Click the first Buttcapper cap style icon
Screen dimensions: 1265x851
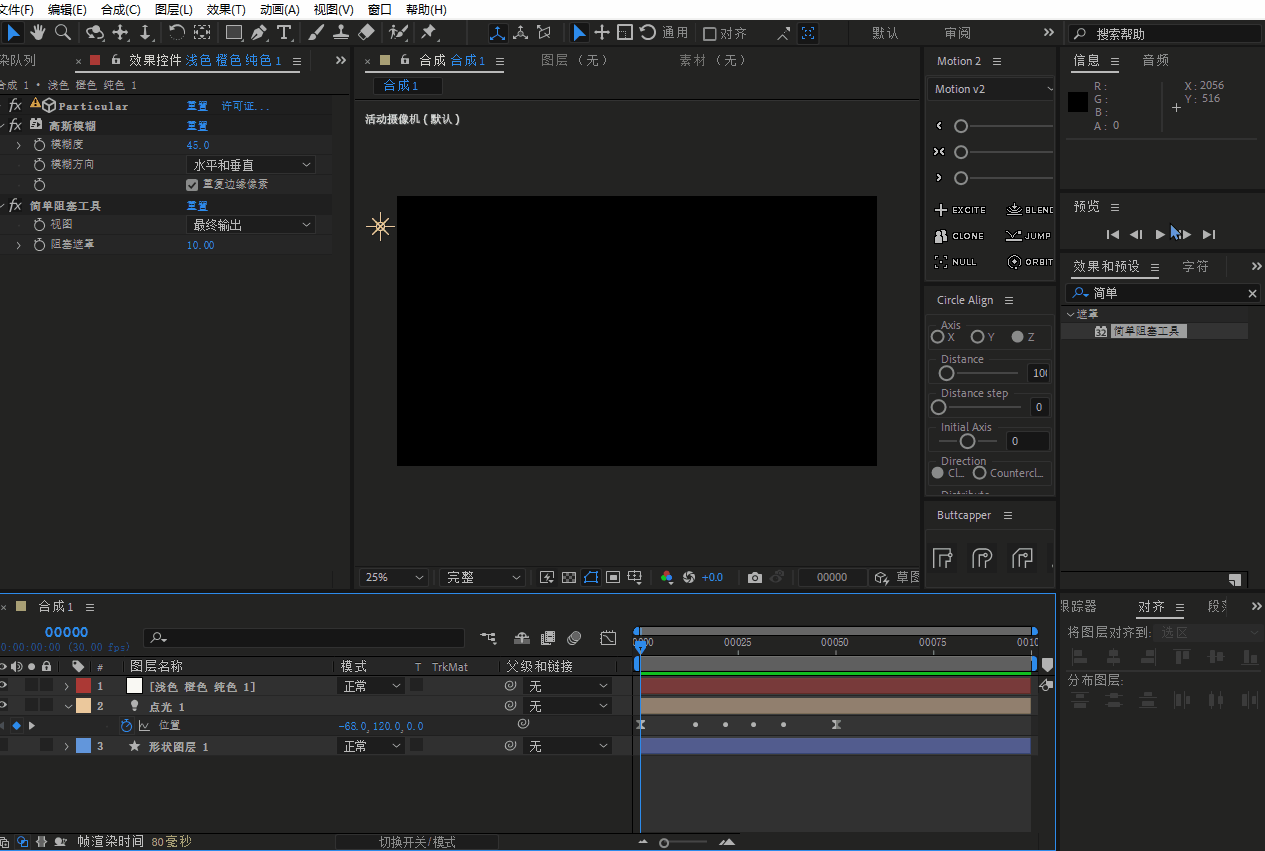(943, 558)
